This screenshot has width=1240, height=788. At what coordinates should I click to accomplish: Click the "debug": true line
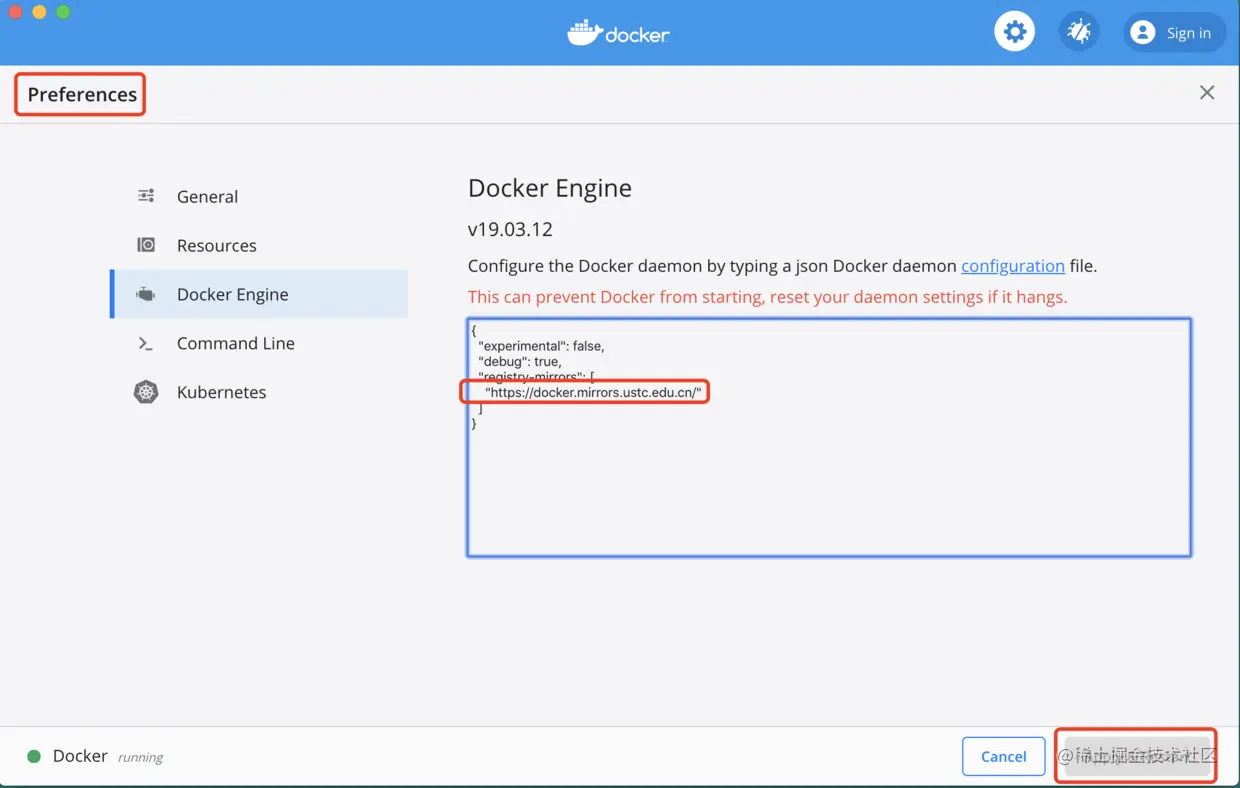coord(520,361)
